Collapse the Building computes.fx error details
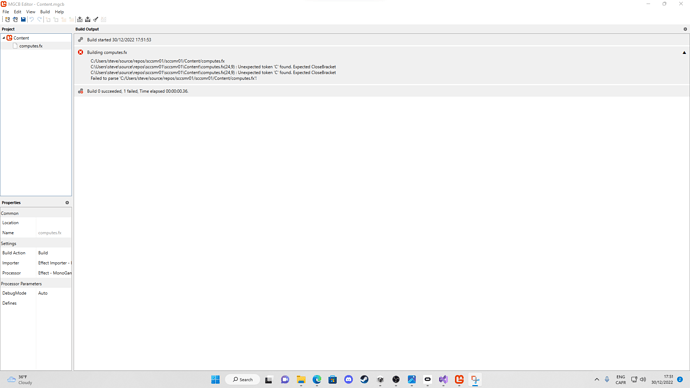The image size is (690, 388). coord(684,53)
